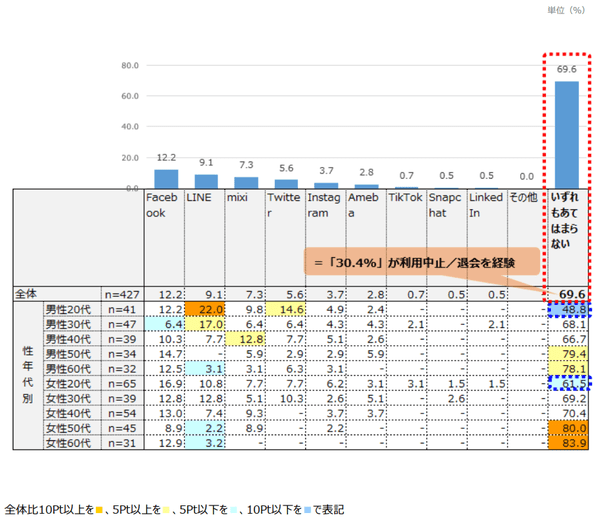Screen dimensions: 600x522
Task: Click the orange 83.9 cell for 女性60代
Action: tap(568, 443)
